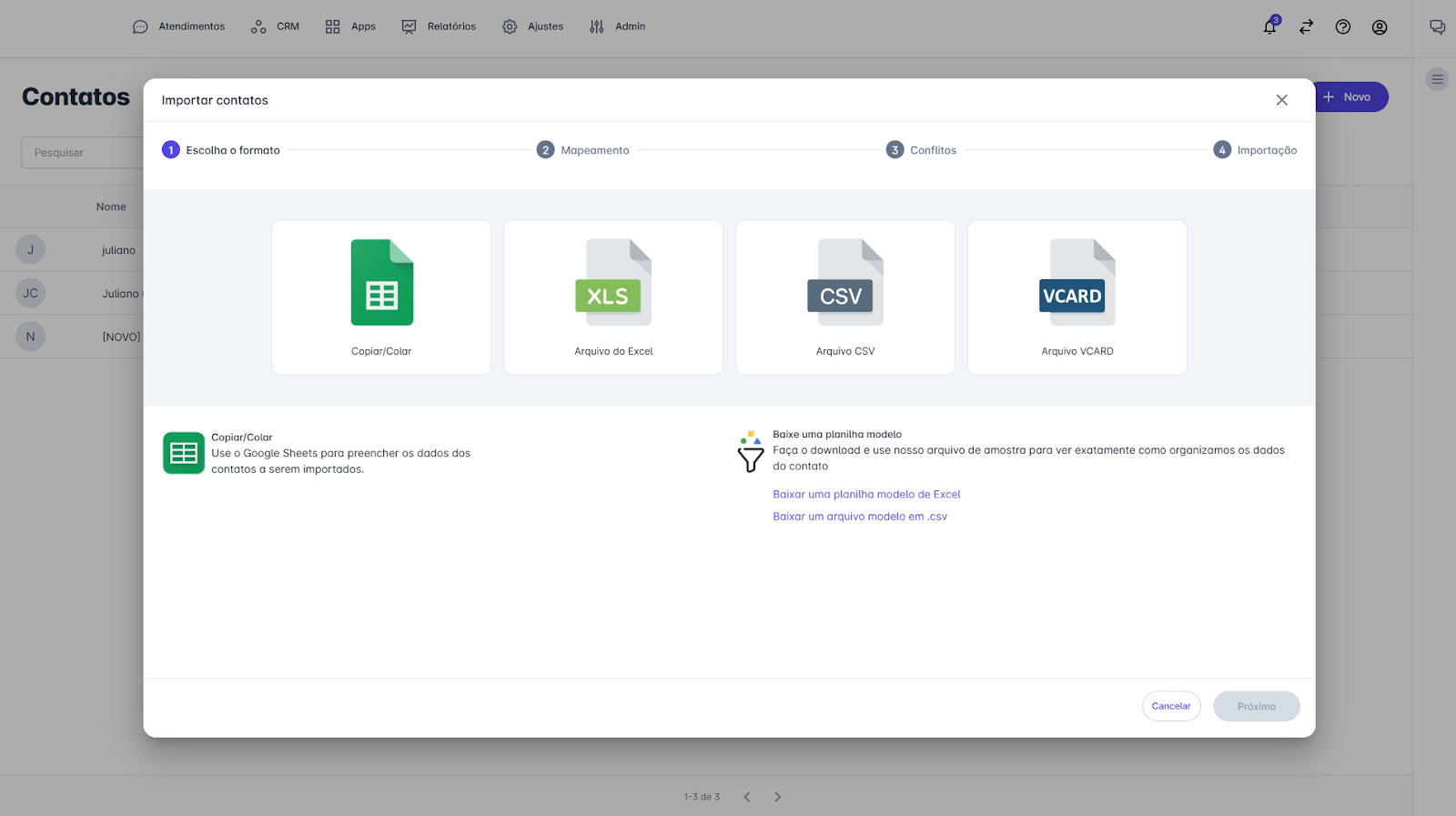Click the Cancelar button
The height and width of the screenshot is (816, 1456).
(1171, 706)
